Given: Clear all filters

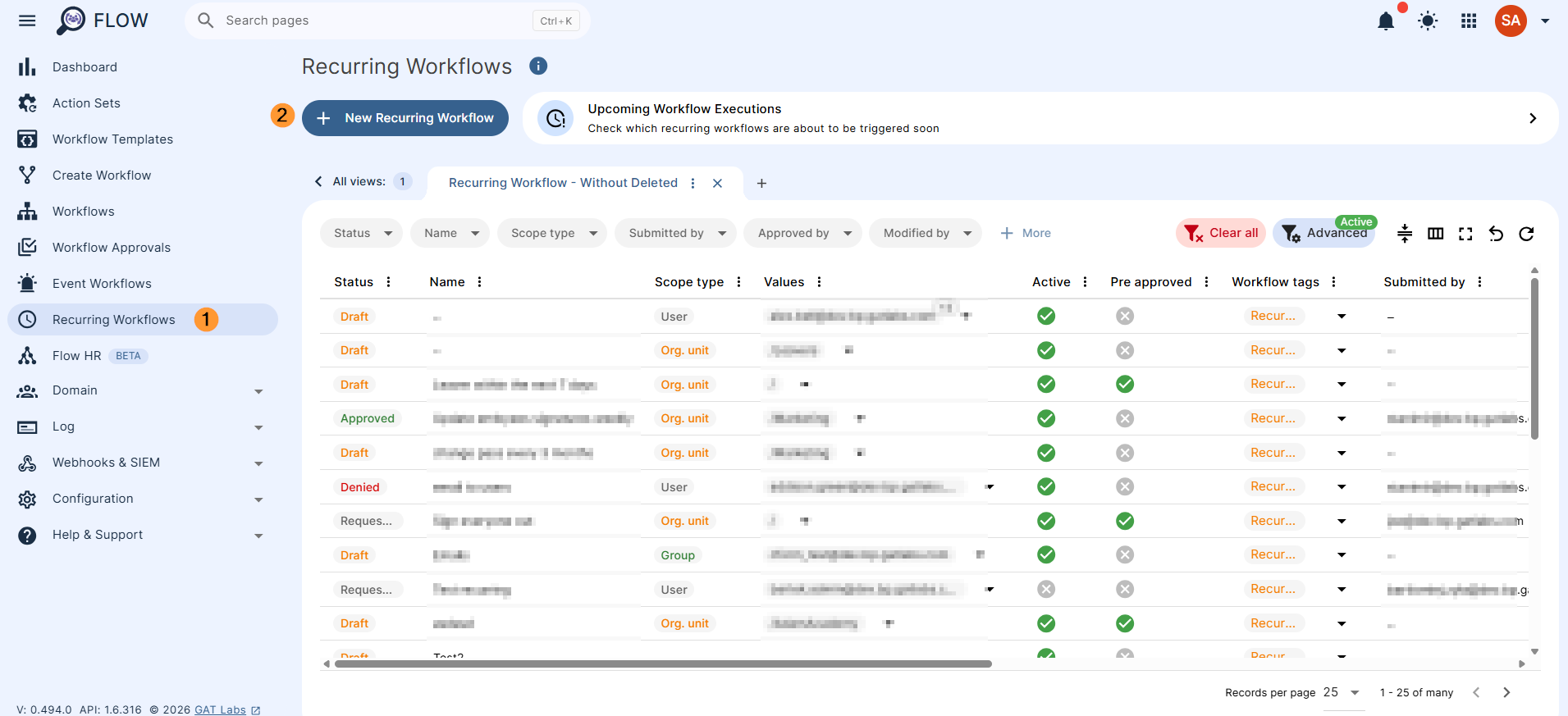Looking at the screenshot, I should click(1221, 233).
